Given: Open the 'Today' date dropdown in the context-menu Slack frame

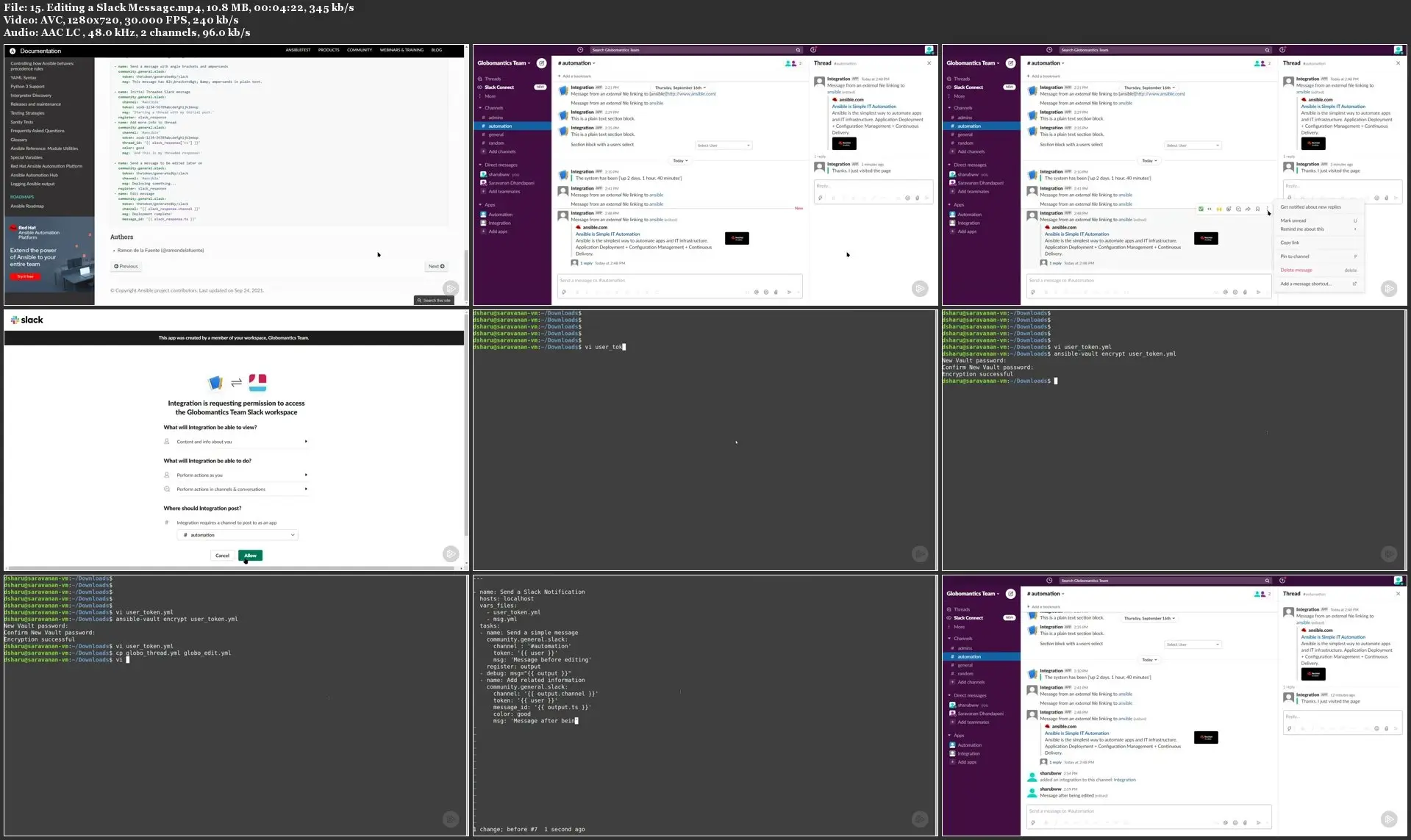Looking at the screenshot, I should [x=1149, y=161].
